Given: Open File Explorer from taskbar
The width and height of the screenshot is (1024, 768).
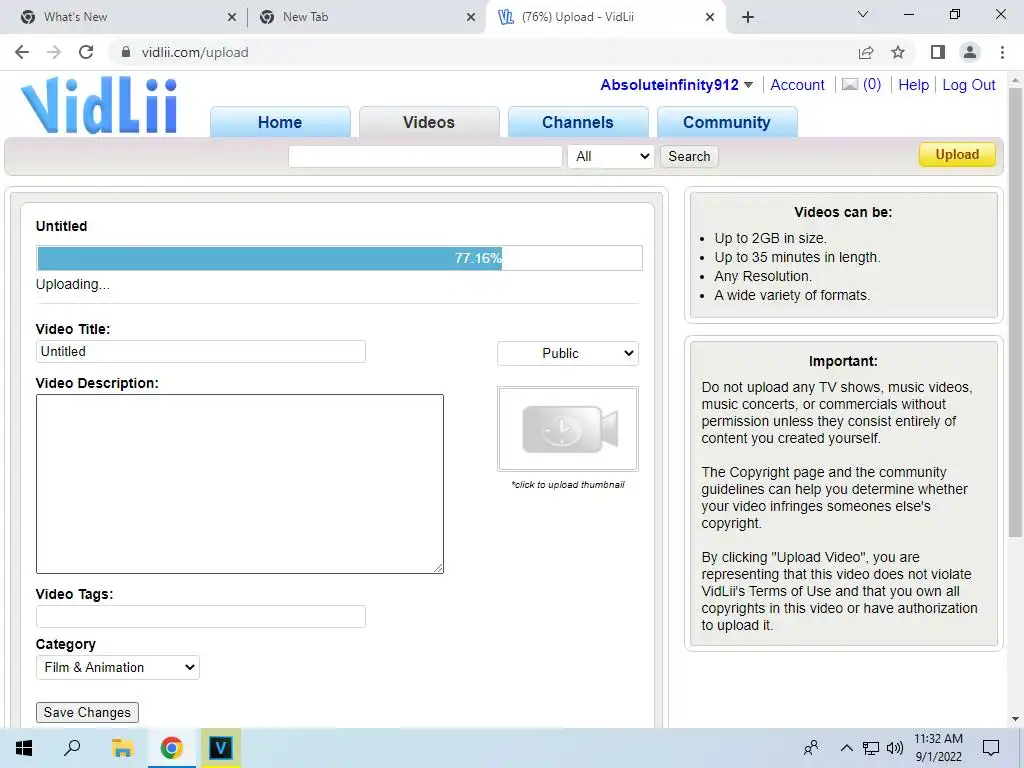Looking at the screenshot, I should (x=122, y=748).
